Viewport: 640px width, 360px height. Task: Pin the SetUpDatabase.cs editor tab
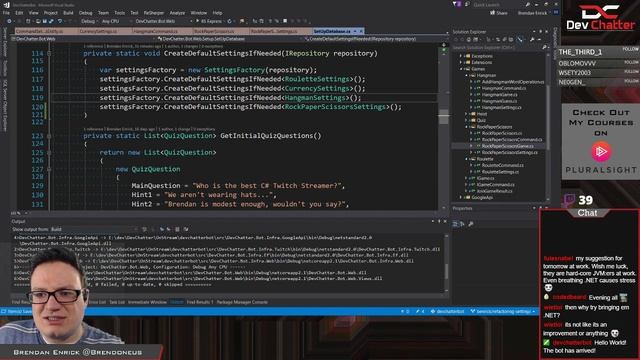(355, 31)
